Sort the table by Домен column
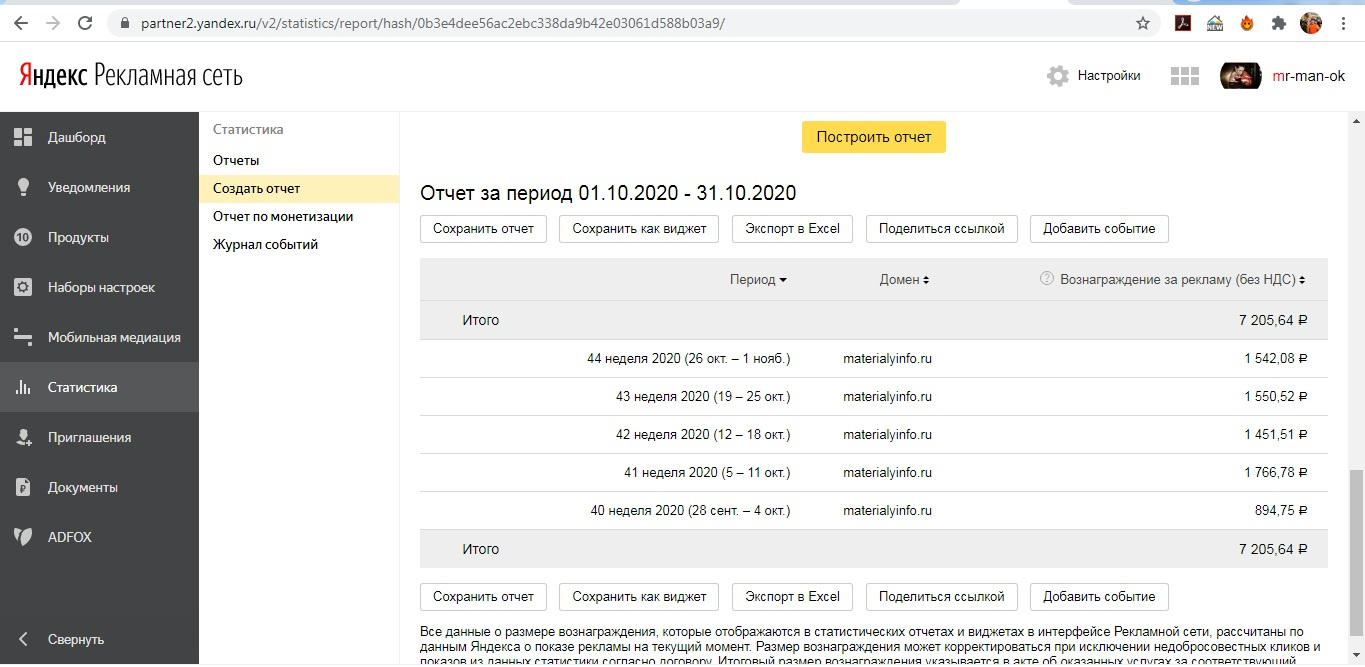Image resolution: width=1365 pixels, height=667 pixels. click(904, 280)
